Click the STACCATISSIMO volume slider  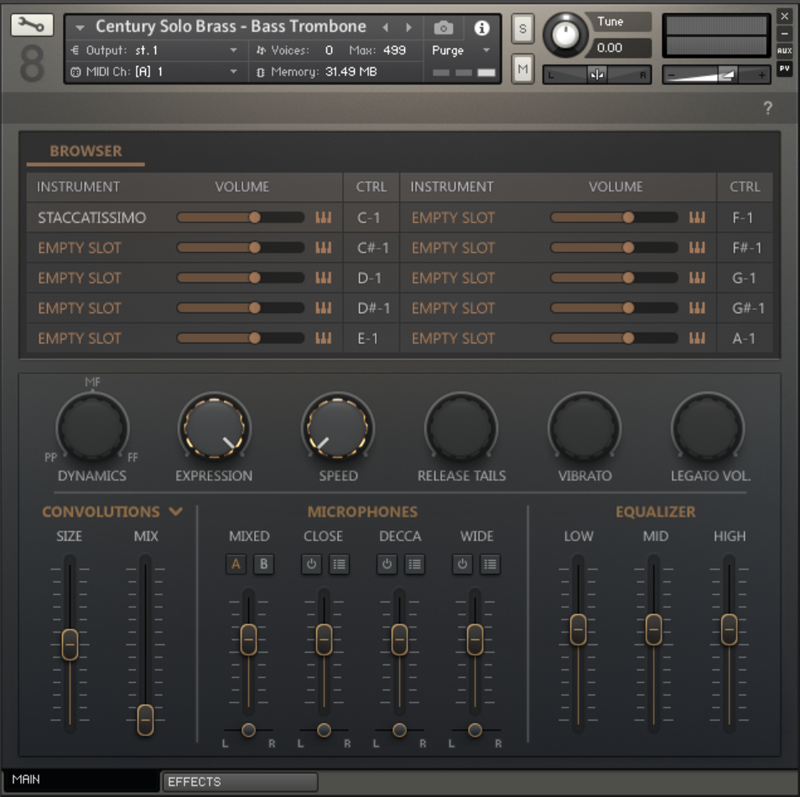(x=240, y=217)
